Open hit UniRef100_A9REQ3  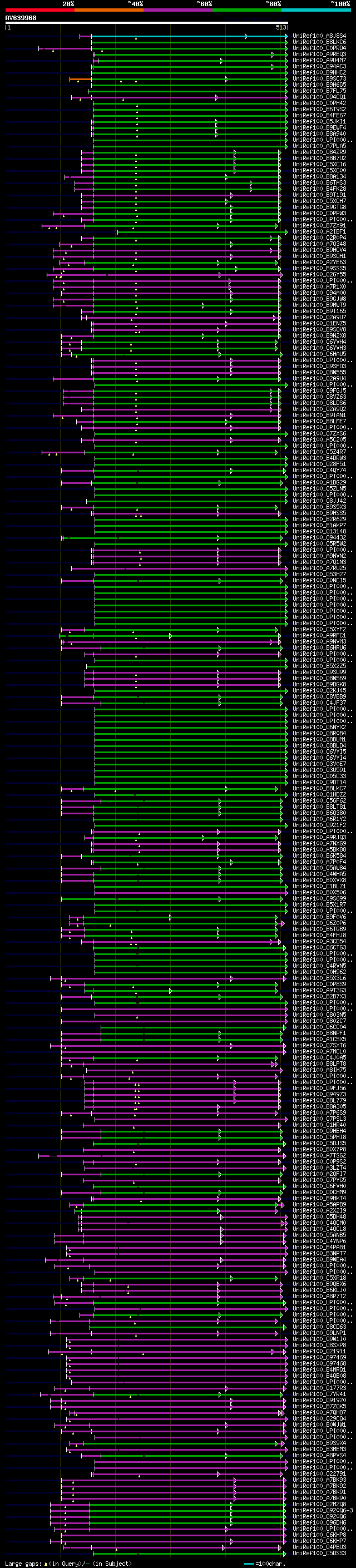coord(319,54)
